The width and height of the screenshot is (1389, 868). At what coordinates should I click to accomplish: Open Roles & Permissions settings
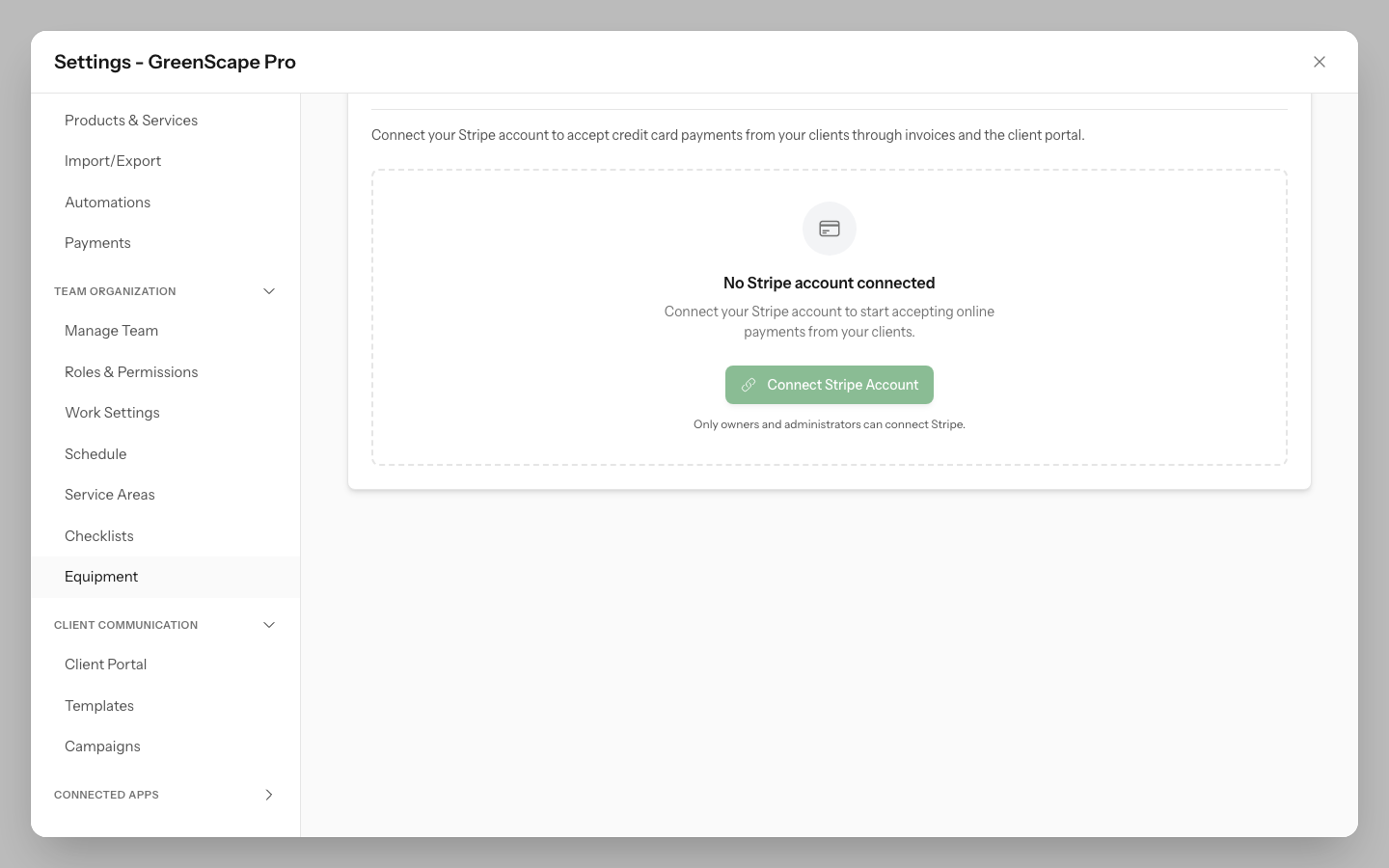tap(131, 372)
